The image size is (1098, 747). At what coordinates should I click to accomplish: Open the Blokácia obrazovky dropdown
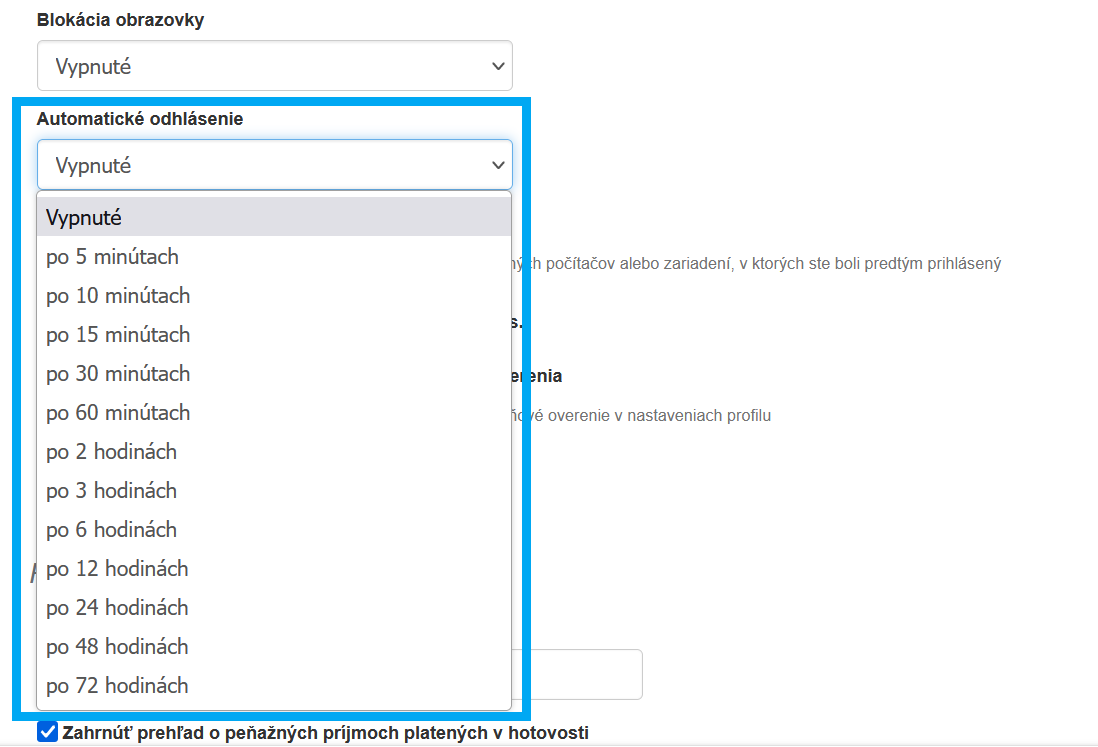tap(274, 67)
